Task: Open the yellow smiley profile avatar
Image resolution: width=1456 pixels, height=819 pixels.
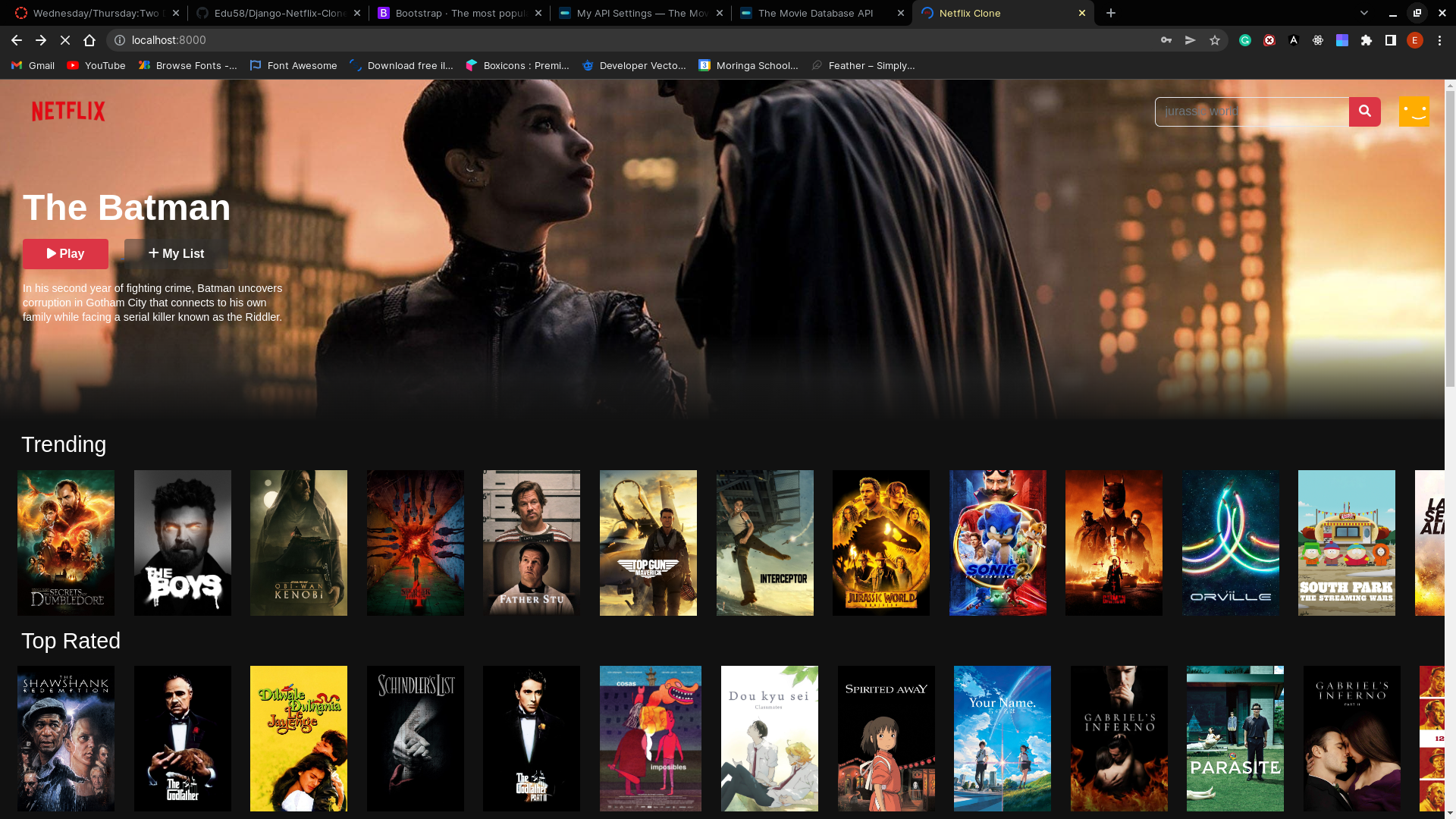Action: coord(1414,111)
